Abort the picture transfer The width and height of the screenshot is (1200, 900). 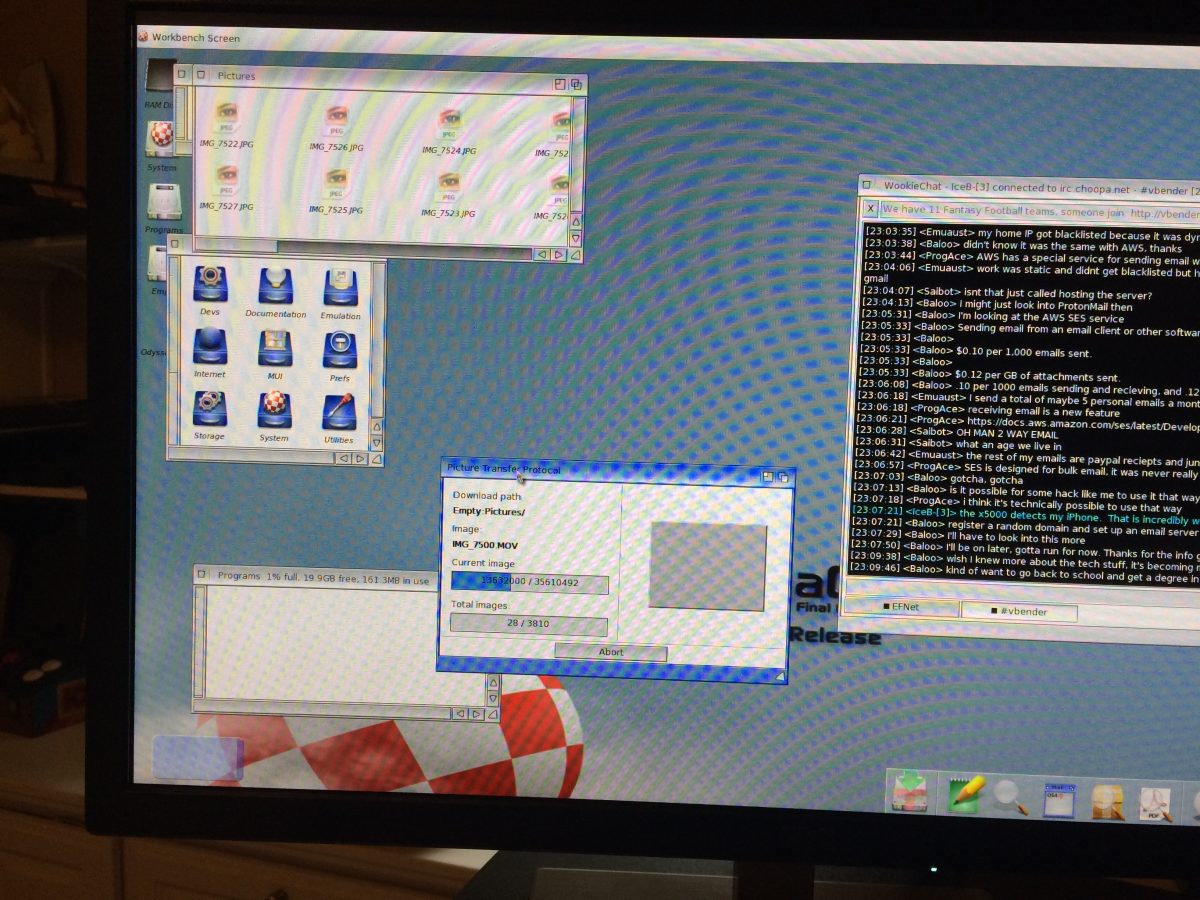tap(611, 652)
